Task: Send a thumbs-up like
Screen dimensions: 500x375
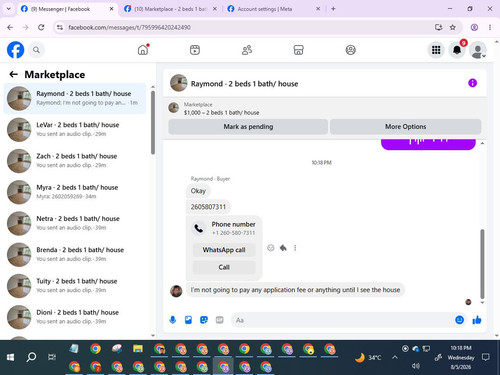Action: pos(477,320)
